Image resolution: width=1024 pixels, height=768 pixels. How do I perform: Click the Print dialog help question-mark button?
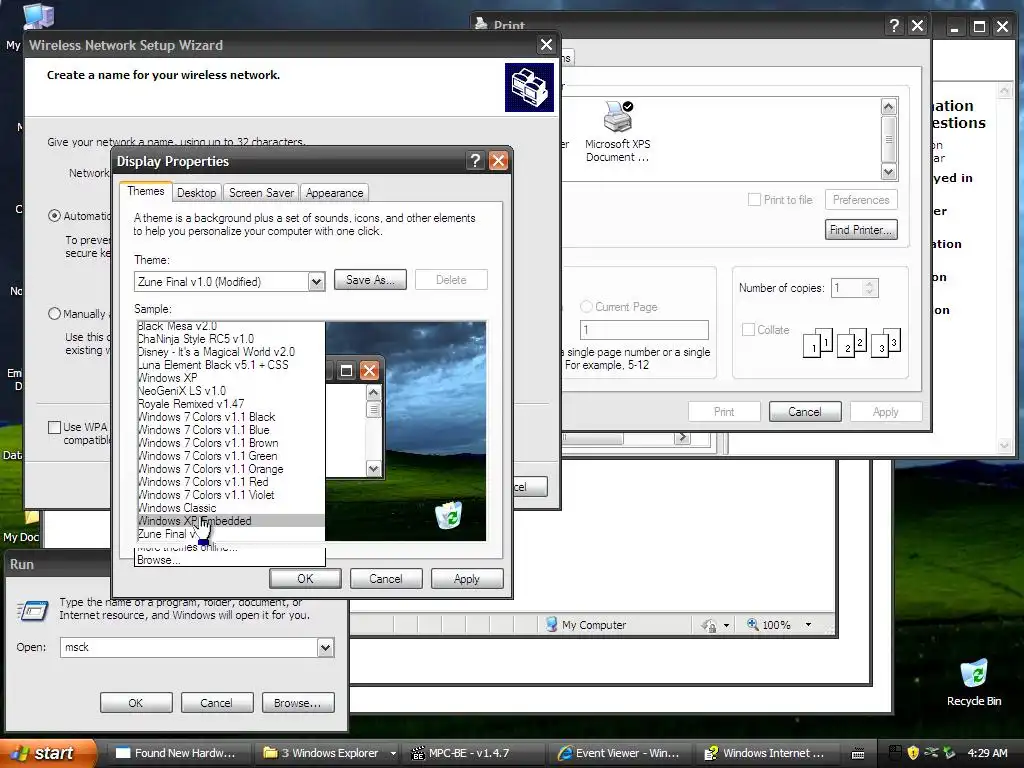(894, 26)
